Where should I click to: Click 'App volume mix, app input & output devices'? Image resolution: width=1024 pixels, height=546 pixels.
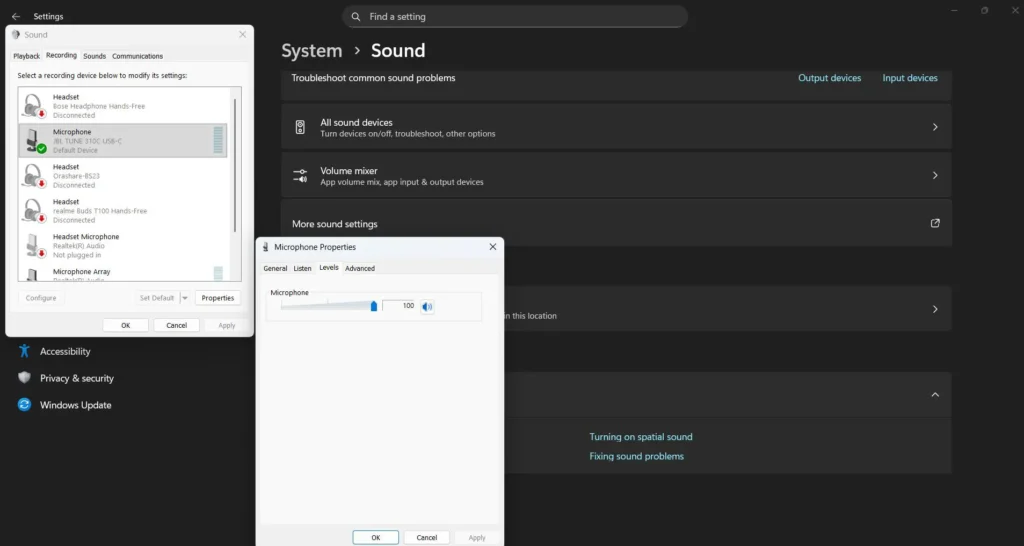402,182
